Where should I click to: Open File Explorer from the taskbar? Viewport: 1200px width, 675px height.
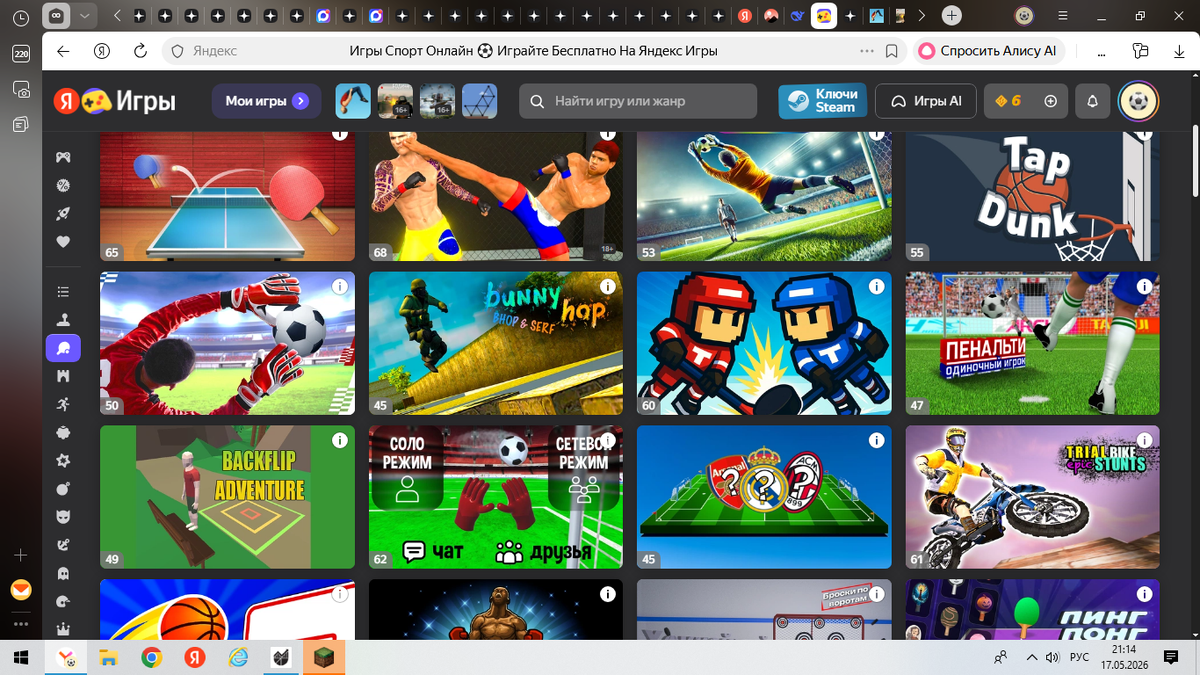[x=107, y=658]
